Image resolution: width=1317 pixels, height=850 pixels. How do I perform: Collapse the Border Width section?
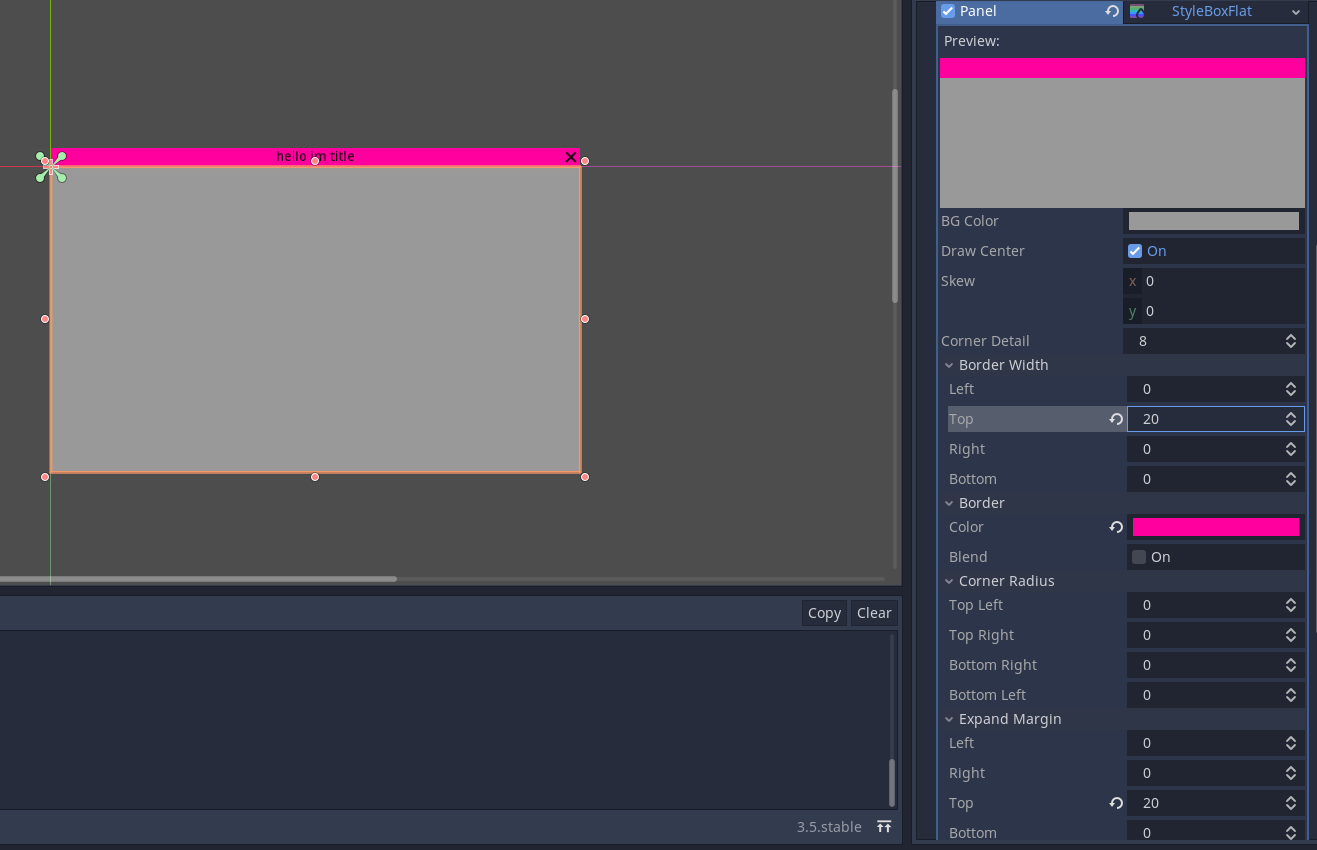coord(949,365)
